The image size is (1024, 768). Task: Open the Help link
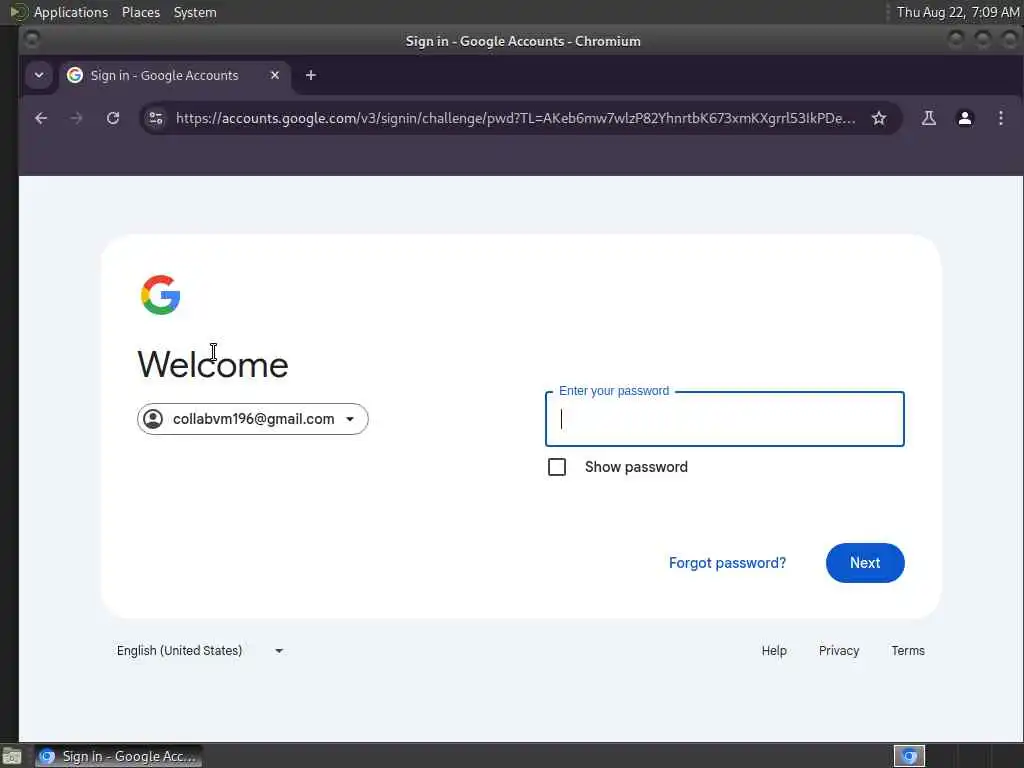(x=774, y=650)
